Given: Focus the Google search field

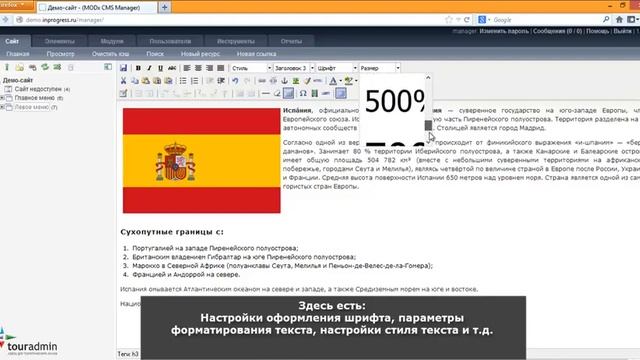Looking at the screenshot, I should (545, 20).
